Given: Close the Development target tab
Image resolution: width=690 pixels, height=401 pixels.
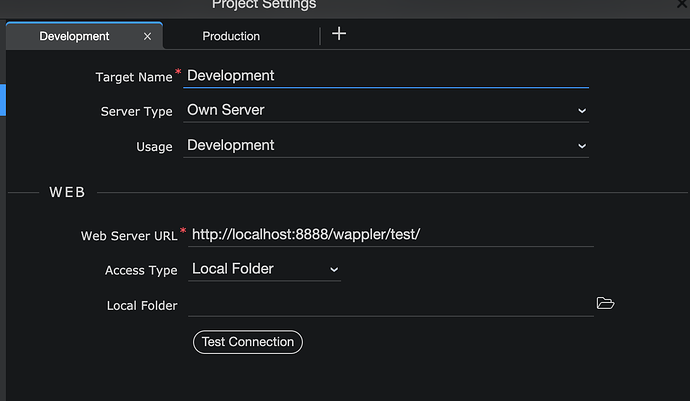Looking at the screenshot, I should point(147,37).
